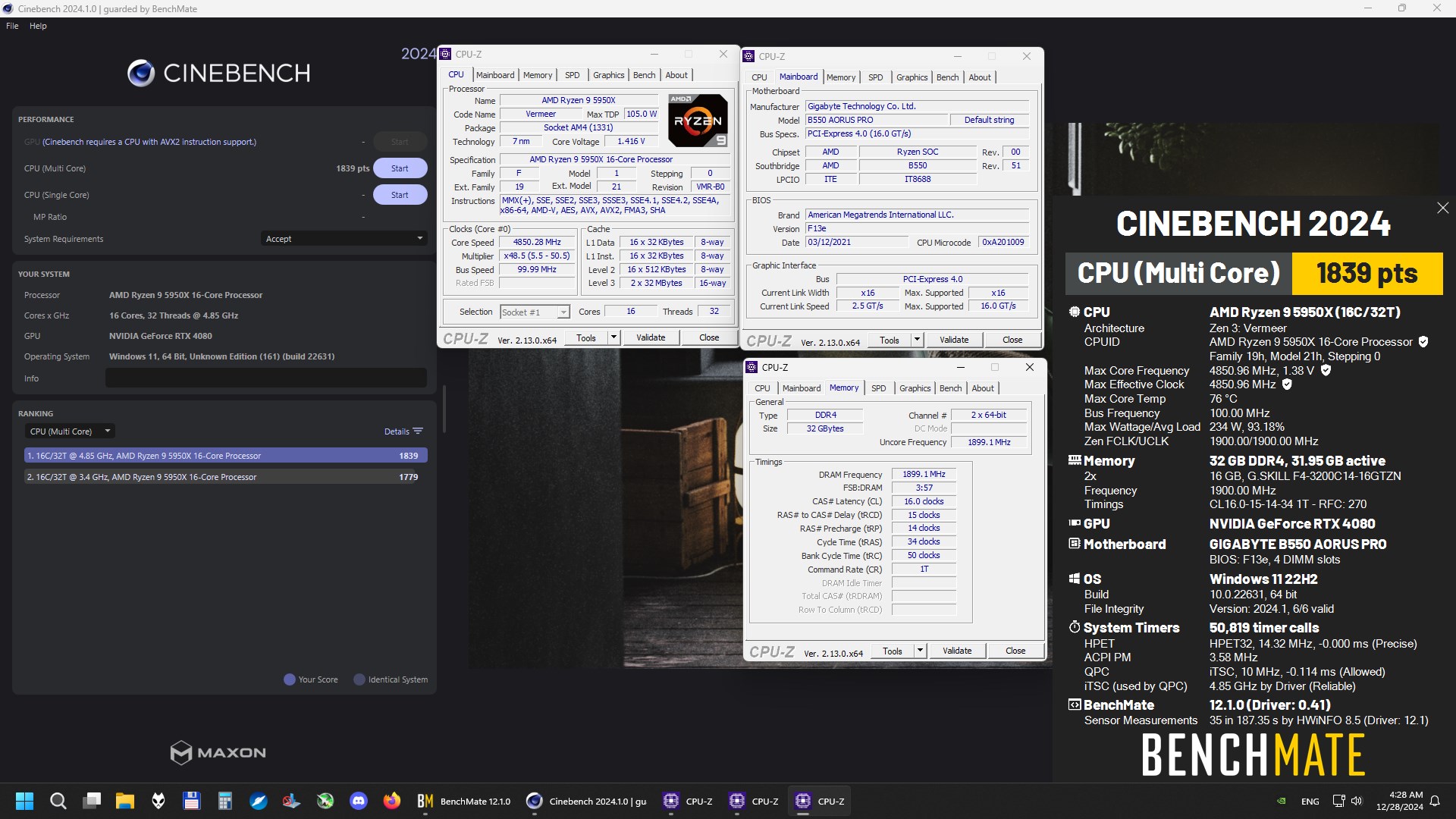
Task: Open the Graphics tab in the Mainboard window
Action: tap(912, 77)
